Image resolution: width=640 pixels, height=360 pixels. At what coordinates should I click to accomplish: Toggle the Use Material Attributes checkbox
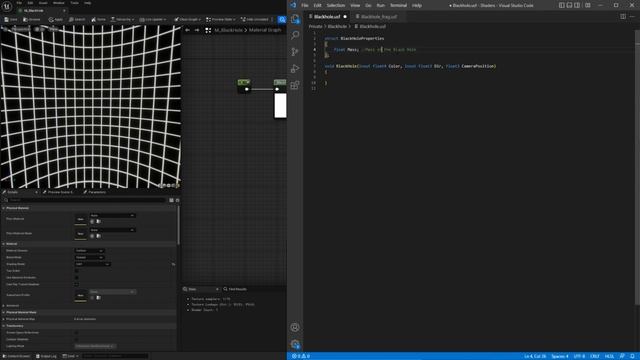76,278
